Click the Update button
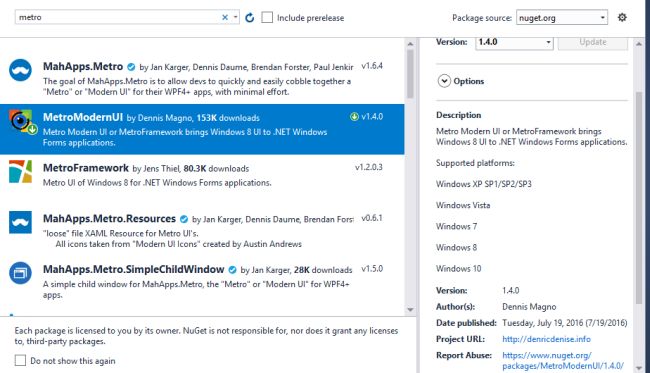Viewport: 650px width, 373px height. click(593, 42)
